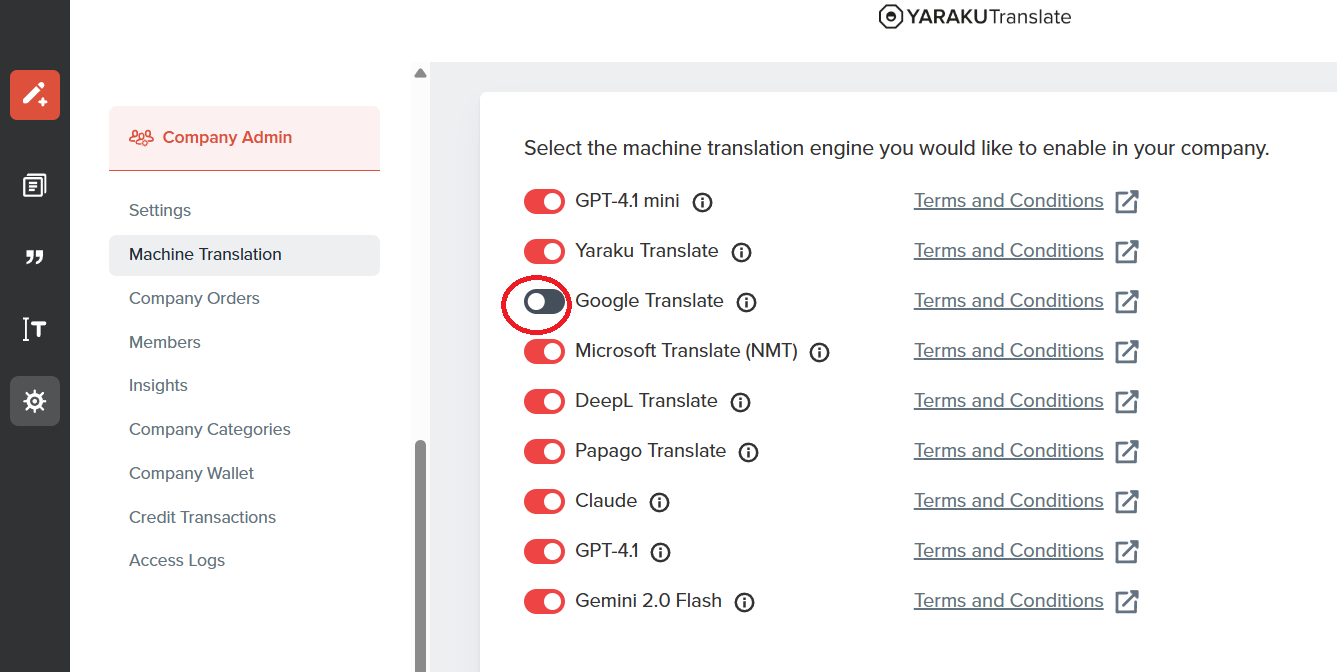The image size is (1337, 672).
Task: Click info icon next to GPT-4.1 mini
Action: [703, 202]
